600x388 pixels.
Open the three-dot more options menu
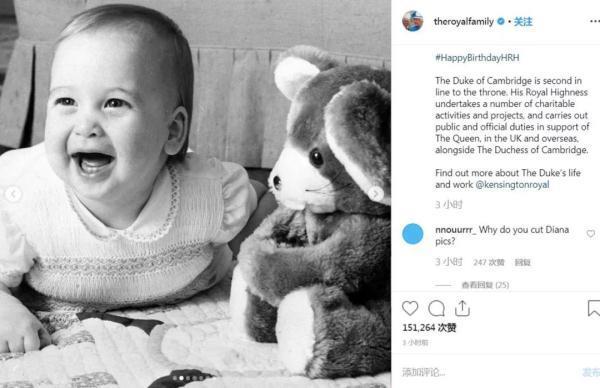(x=595, y=21)
